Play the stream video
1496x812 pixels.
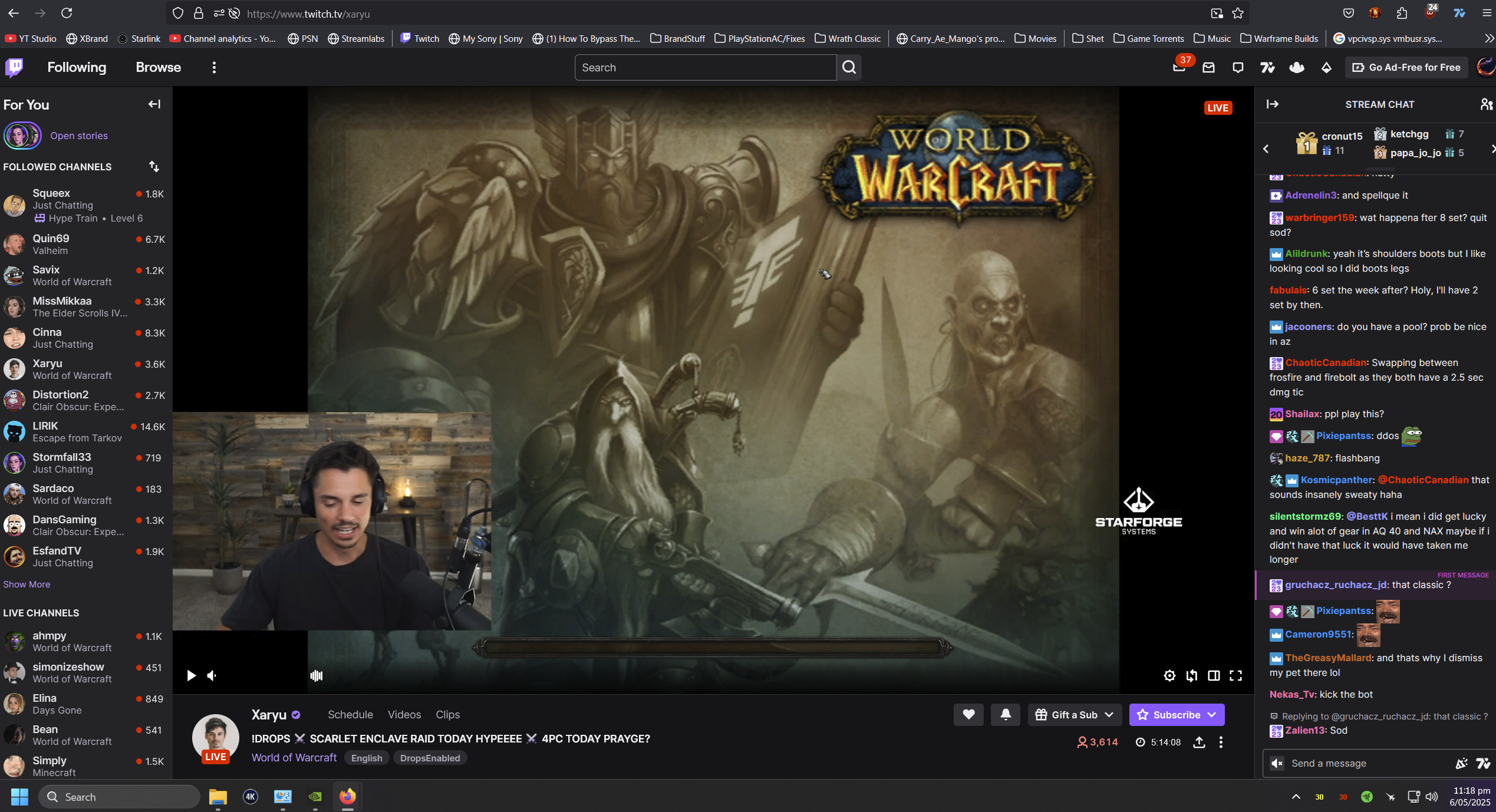tap(191, 675)
